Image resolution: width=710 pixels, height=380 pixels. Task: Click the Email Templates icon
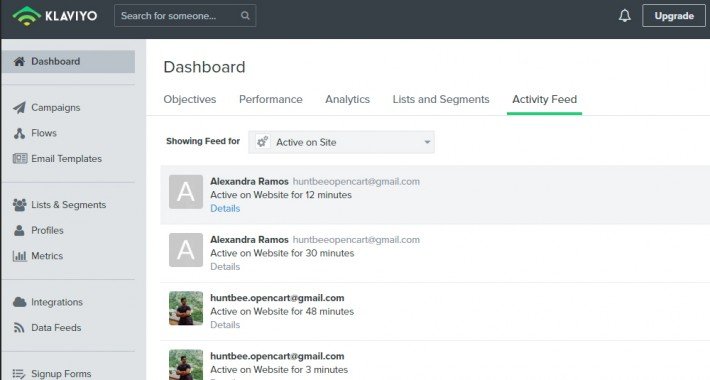point(20,159)
